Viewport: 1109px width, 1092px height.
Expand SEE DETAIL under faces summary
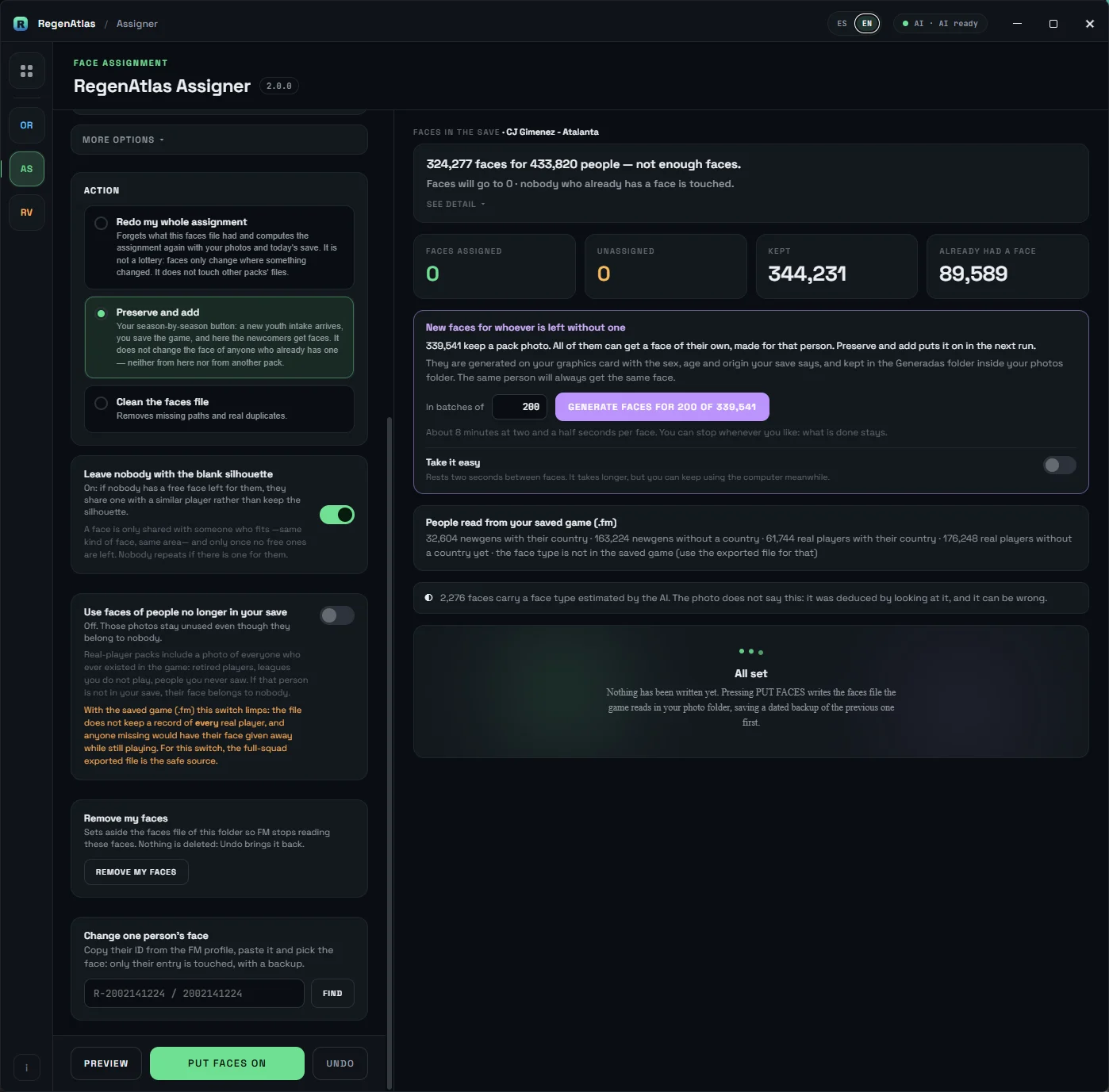coord(456,205)
